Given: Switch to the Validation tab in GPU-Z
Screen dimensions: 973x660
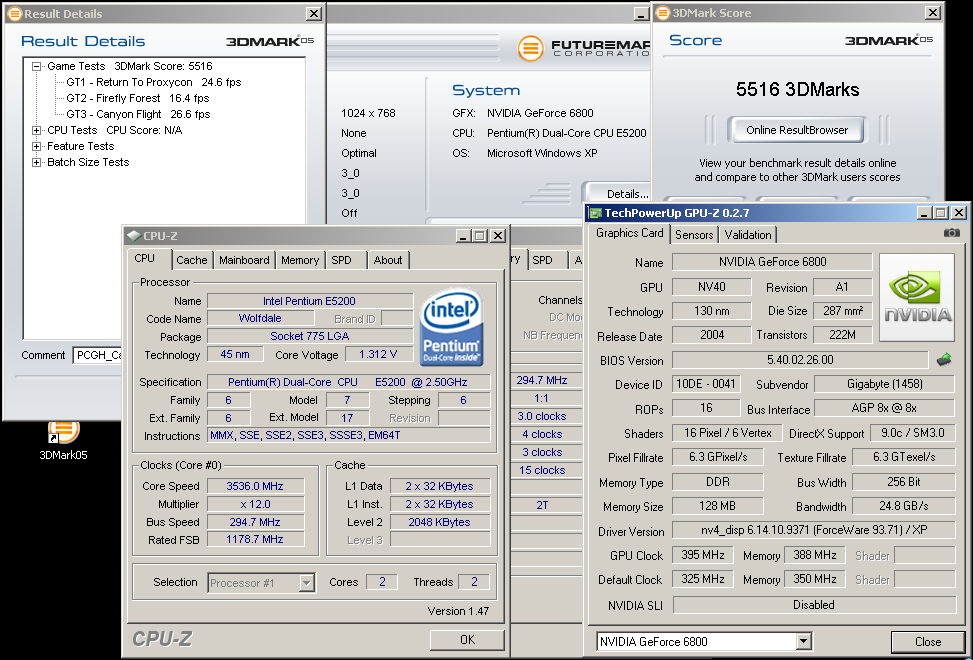Looking at the screenshot, I should tap(748, 234).
